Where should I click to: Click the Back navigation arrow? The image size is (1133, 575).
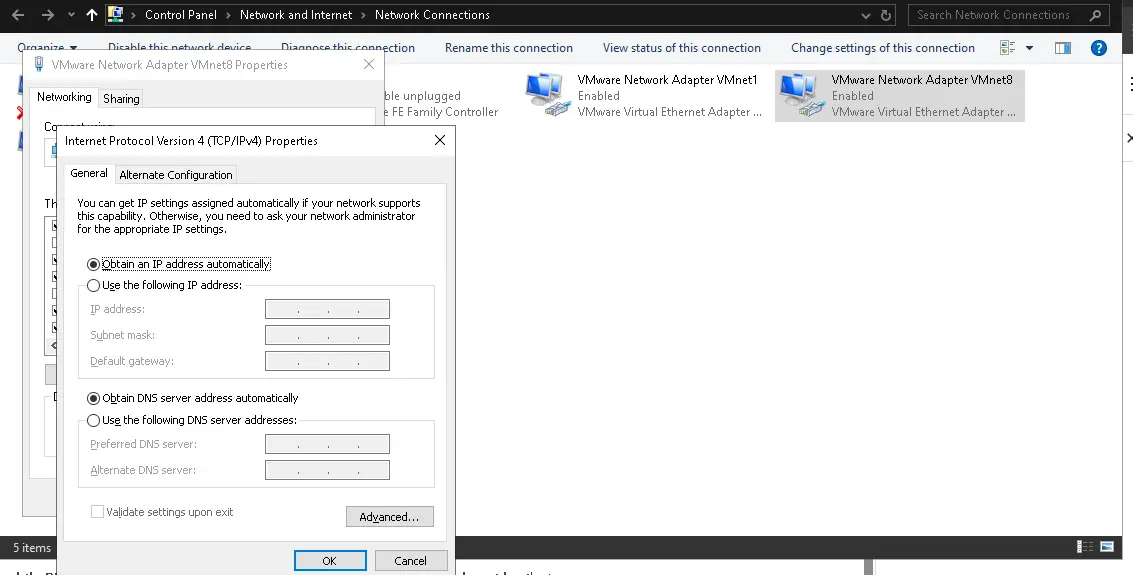tap(18, 15)
